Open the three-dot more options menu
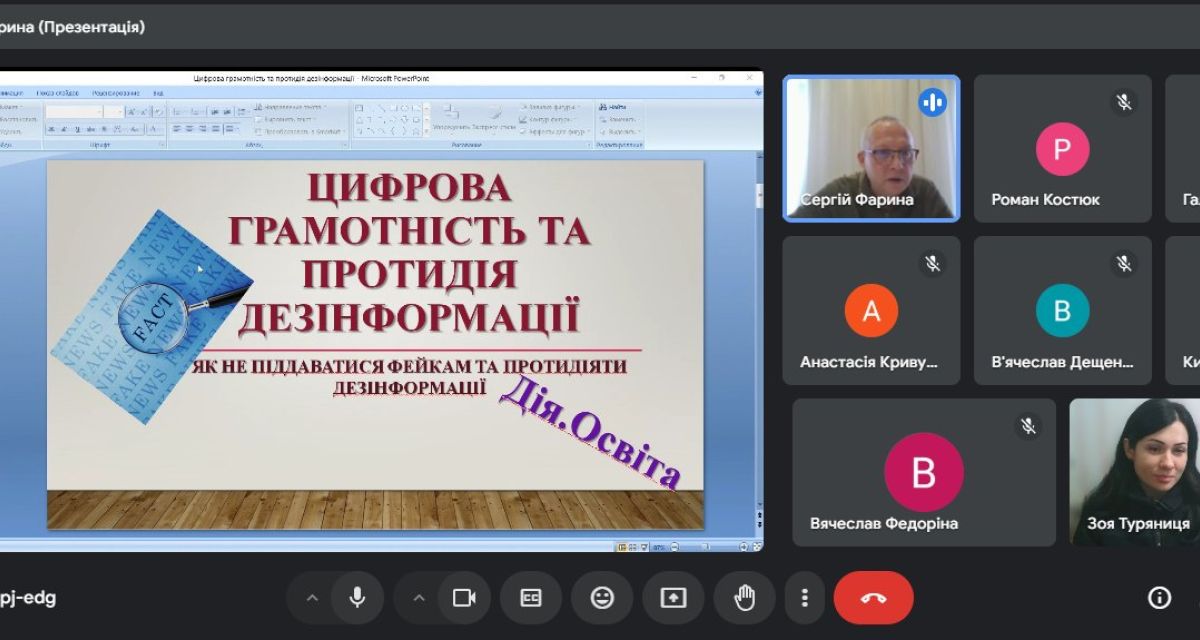Screen dimensions: 1200x640 804,598
